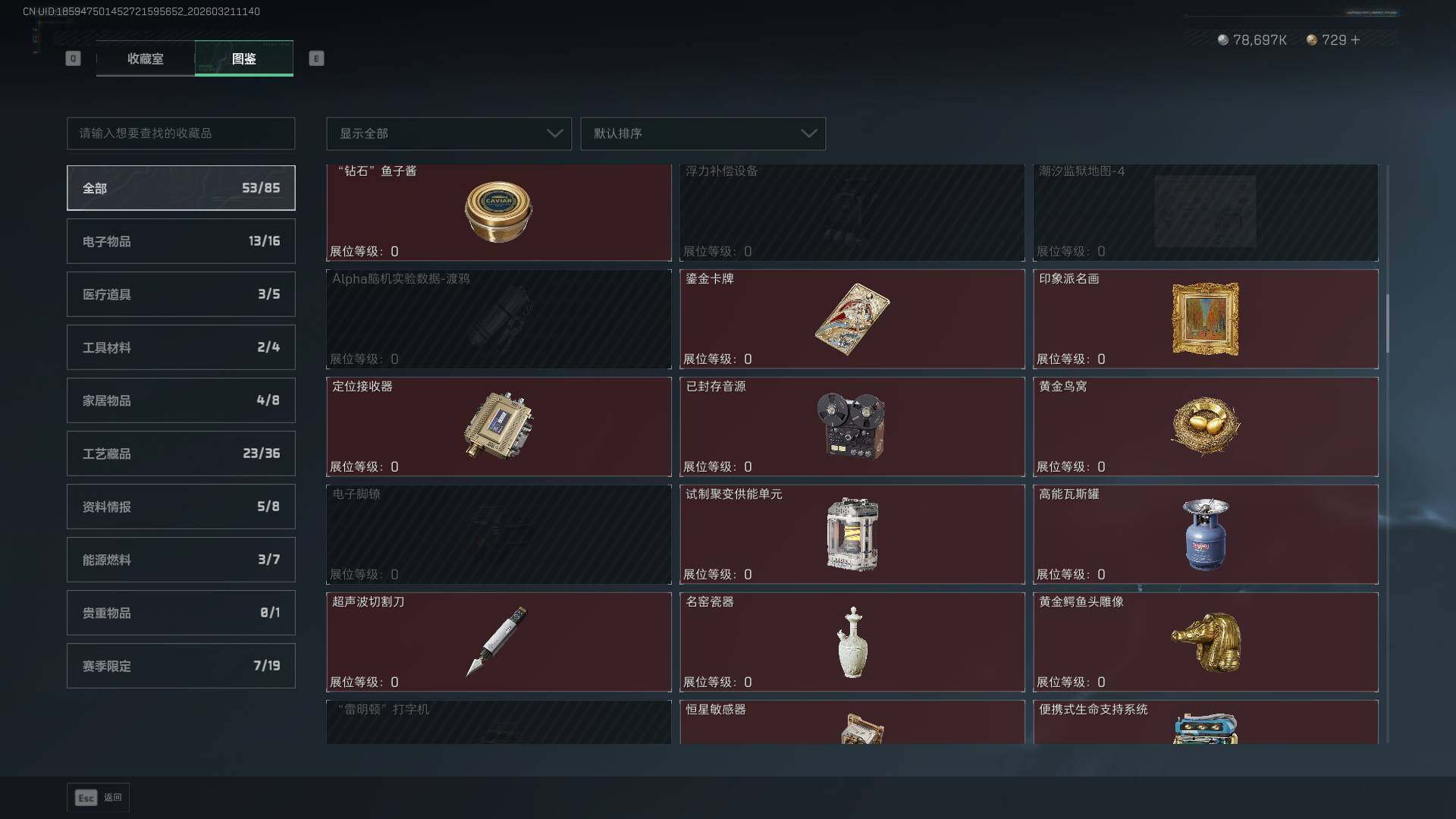Filter by 电子物品 category

click(181, 241)
